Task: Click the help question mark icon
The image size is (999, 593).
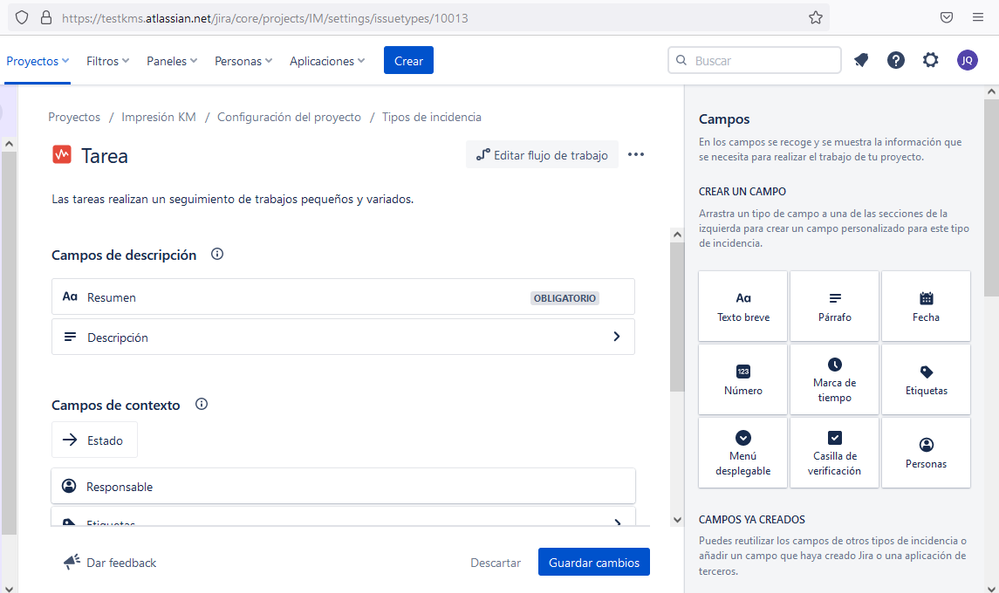Action: 895,60
